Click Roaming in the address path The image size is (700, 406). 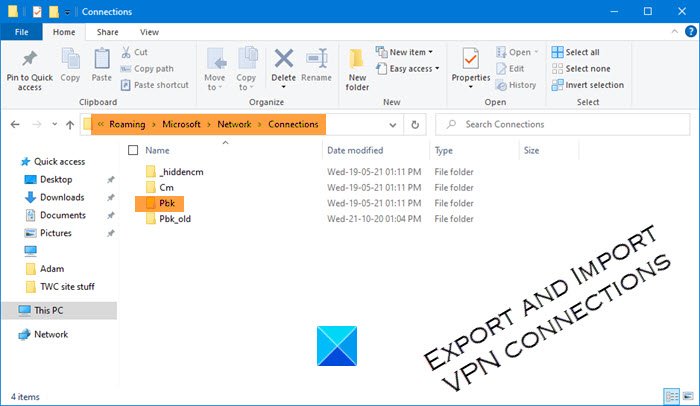(127, 124)
